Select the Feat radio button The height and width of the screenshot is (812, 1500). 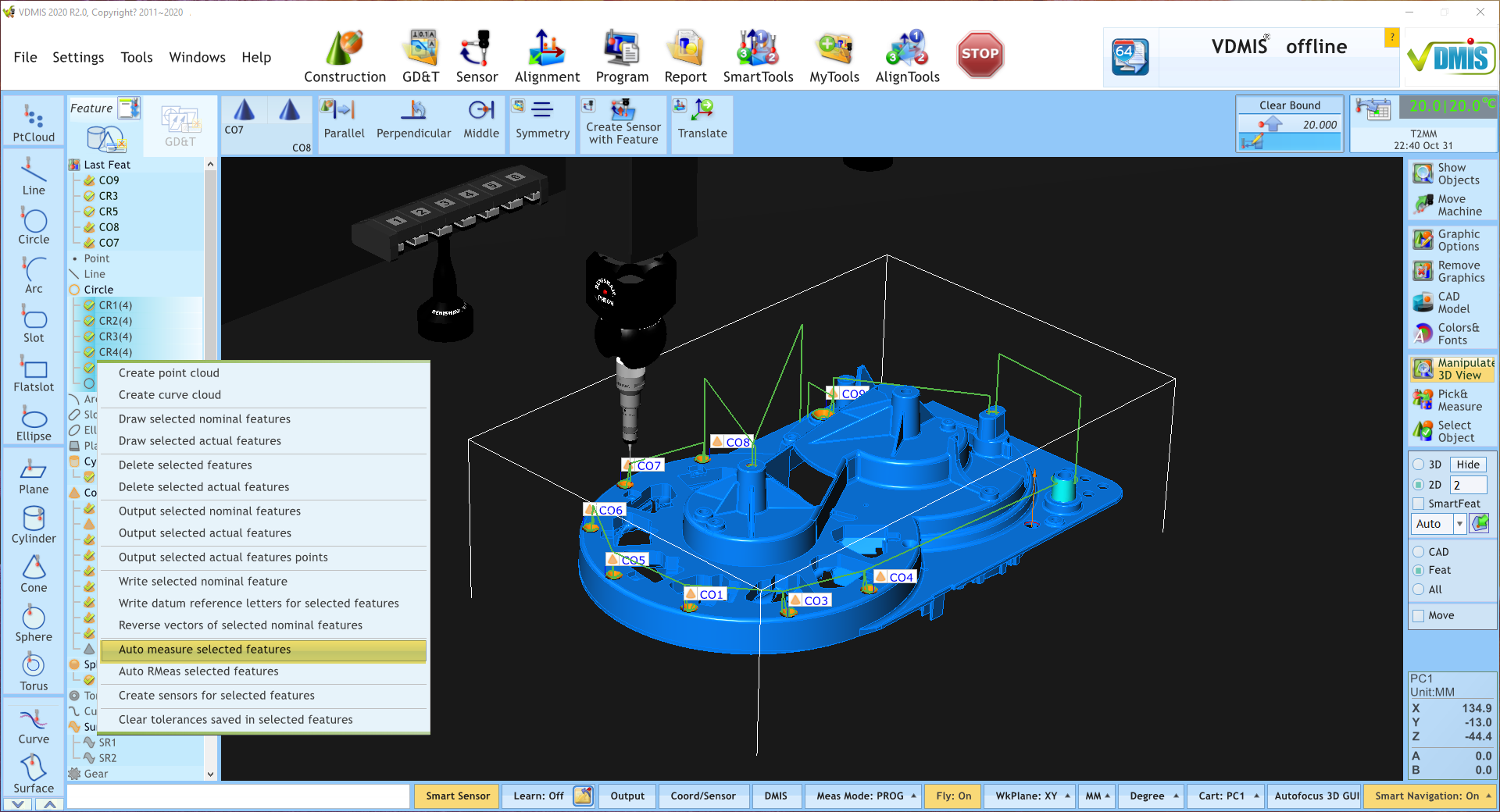[1419, 571]
